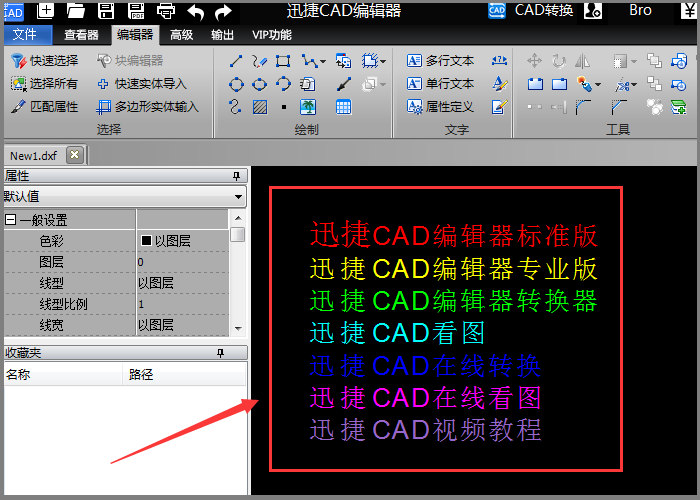Screen dimensions: 700x500
Task: Open the paint tag tool dropdown
Action: tap(598, 84)
